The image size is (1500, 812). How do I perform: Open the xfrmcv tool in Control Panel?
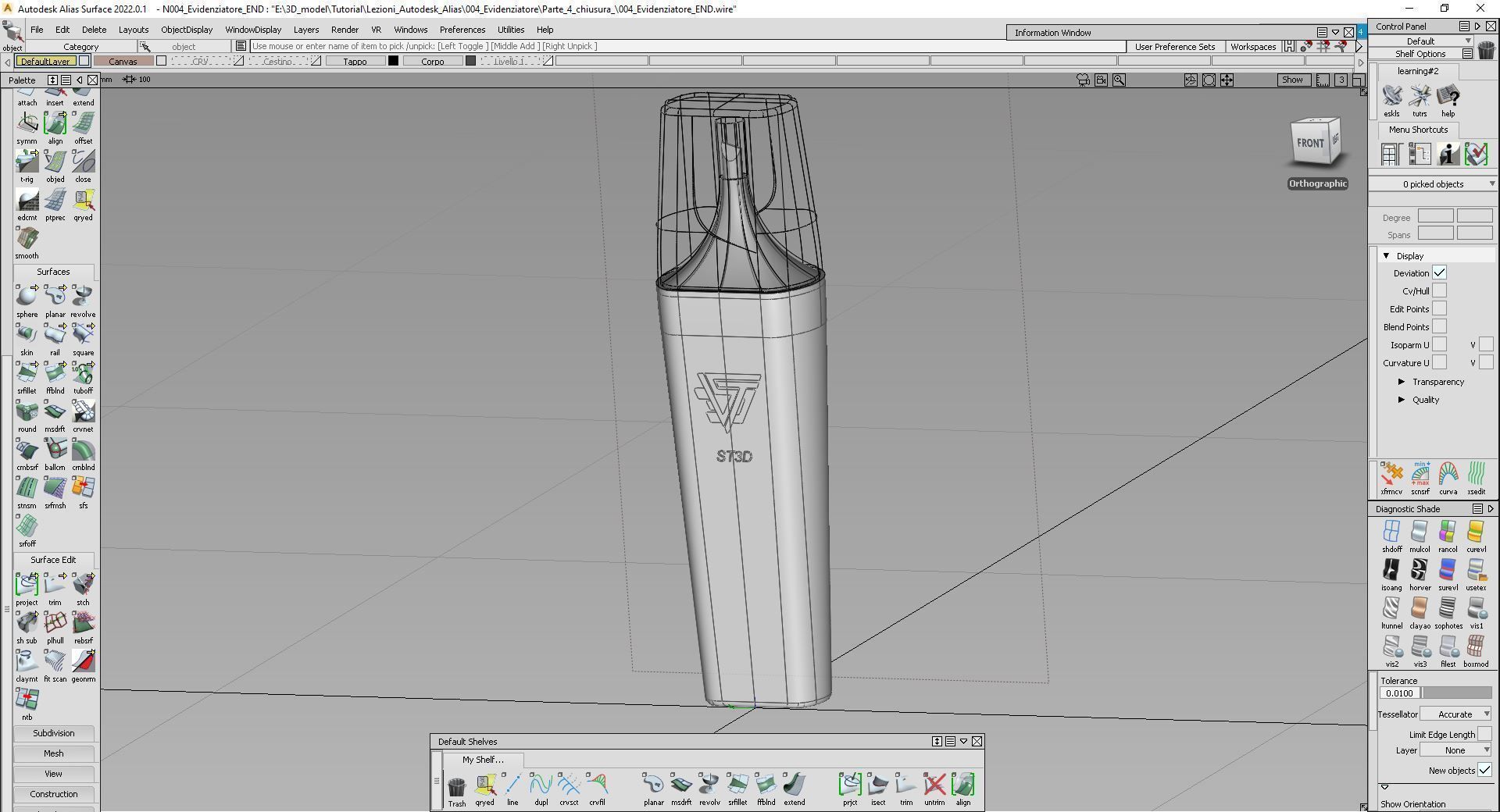click(x=1391, y=474)
